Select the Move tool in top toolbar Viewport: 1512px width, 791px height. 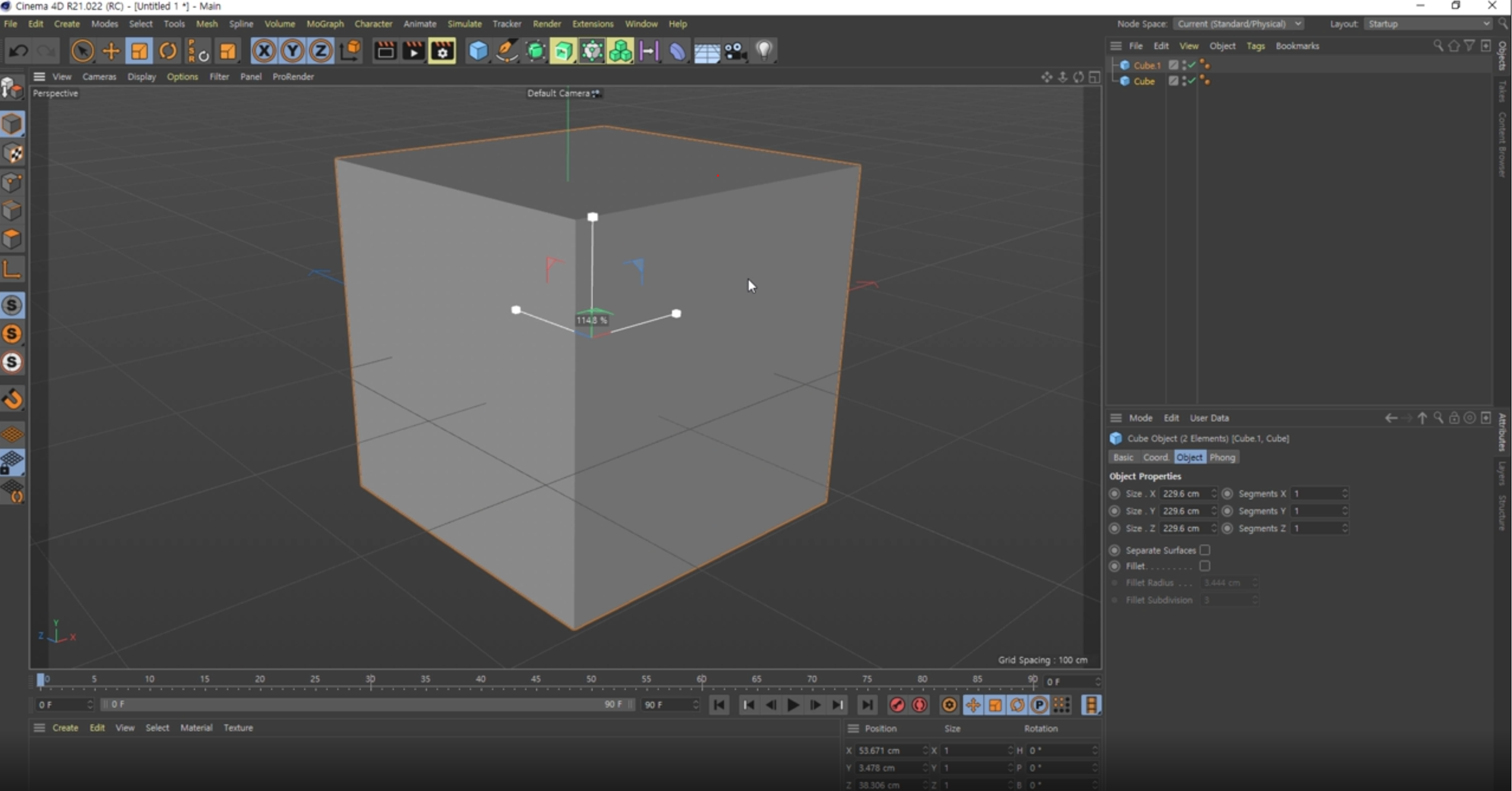111,51
